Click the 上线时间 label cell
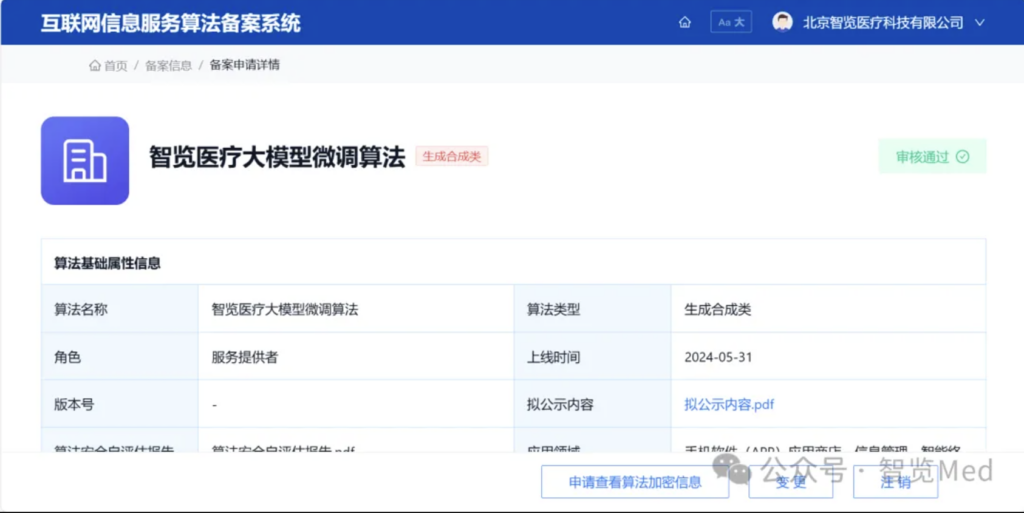Screen dimensions: 1024x513 coord(592,356)
